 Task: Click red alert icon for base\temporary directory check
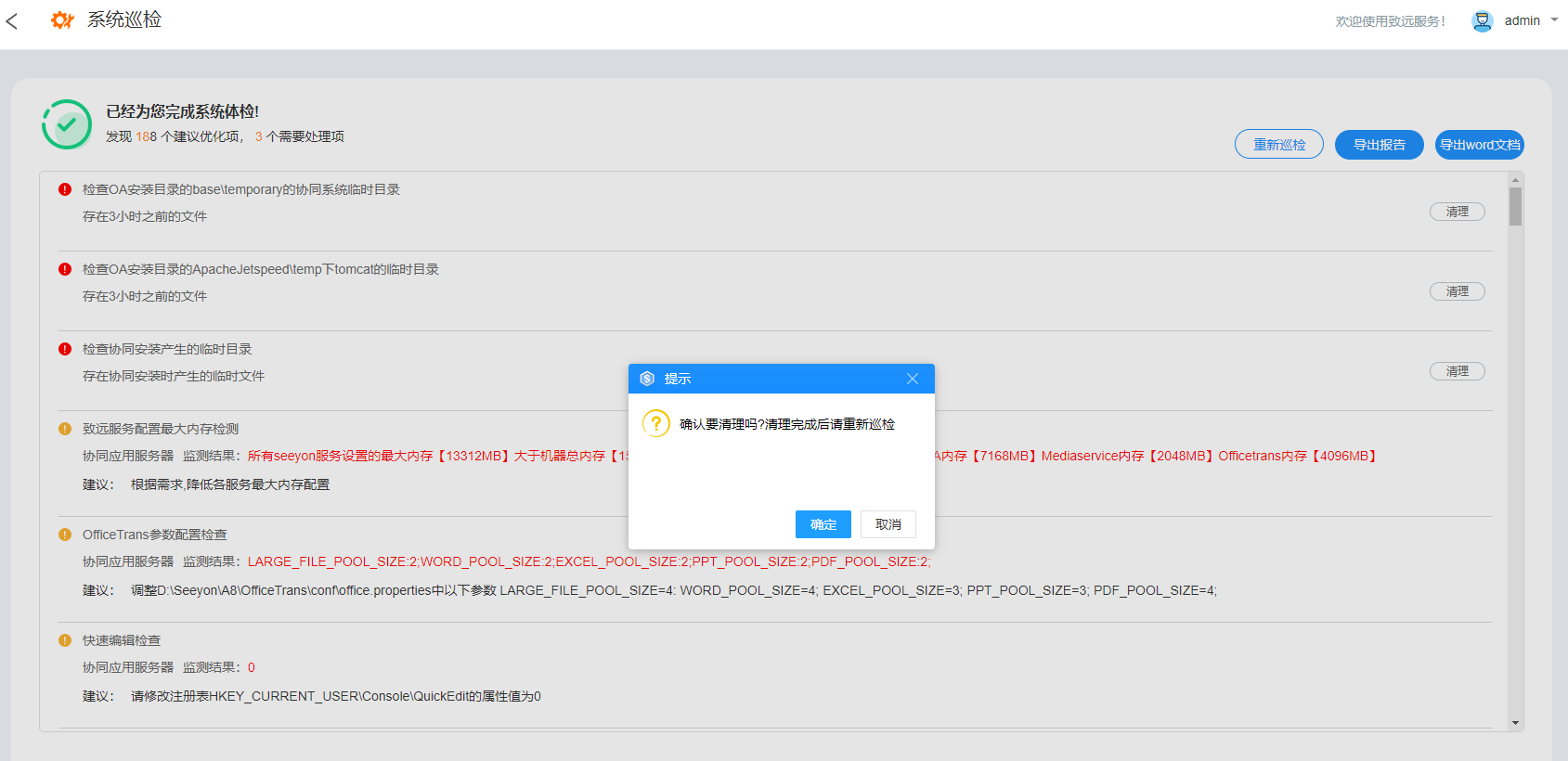[x=65, y=189]
